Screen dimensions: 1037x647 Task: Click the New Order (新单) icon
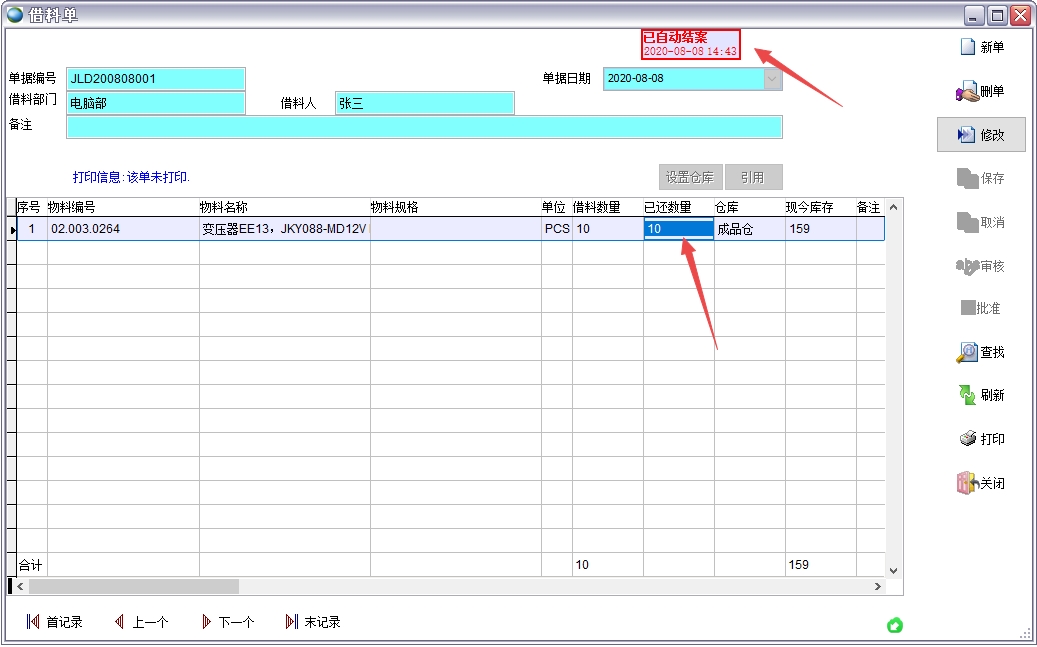pyautogui.click(x=967, y=48)
